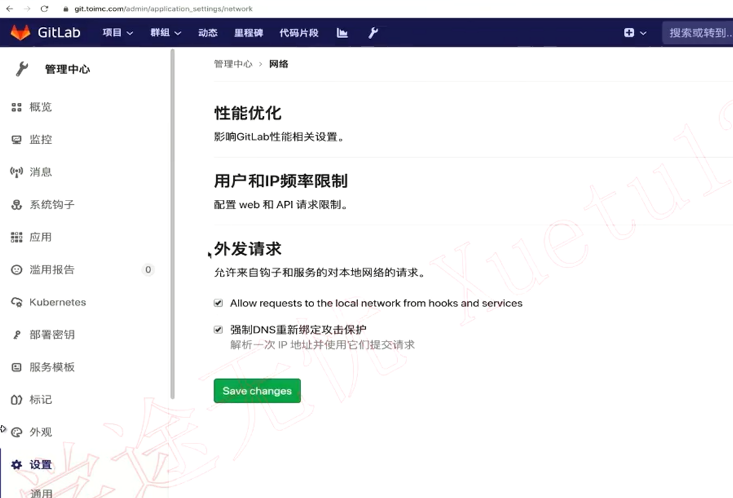
Task: Click 管理中心 breadcrumb link
Action: click(233, 64)
